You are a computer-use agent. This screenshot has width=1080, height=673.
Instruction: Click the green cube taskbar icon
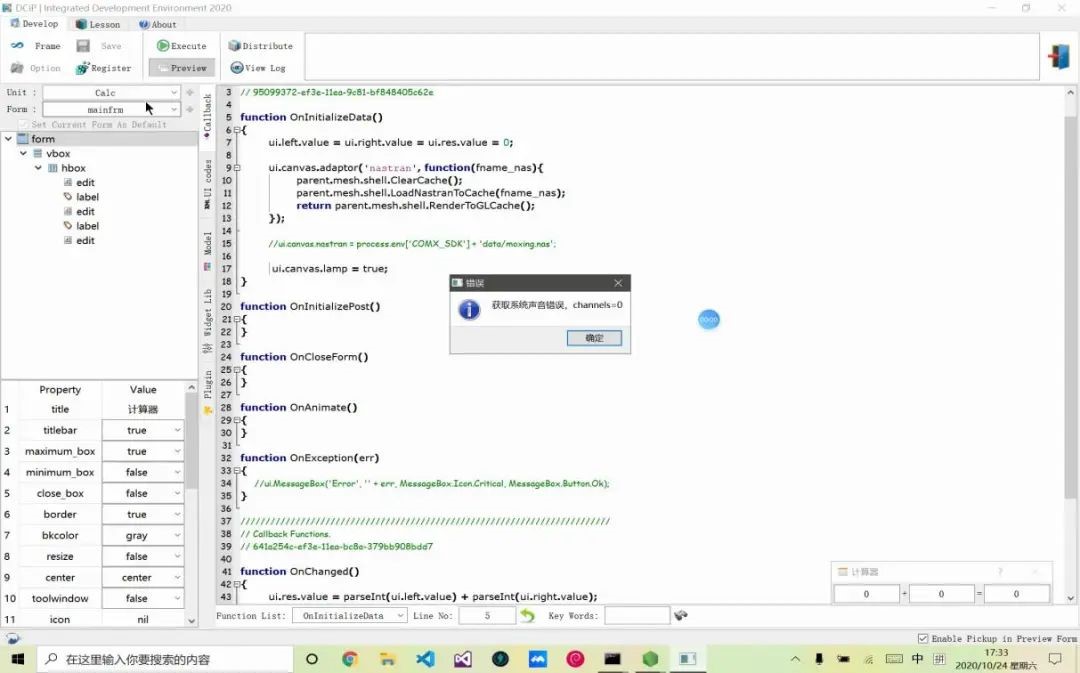pos(650,659)
